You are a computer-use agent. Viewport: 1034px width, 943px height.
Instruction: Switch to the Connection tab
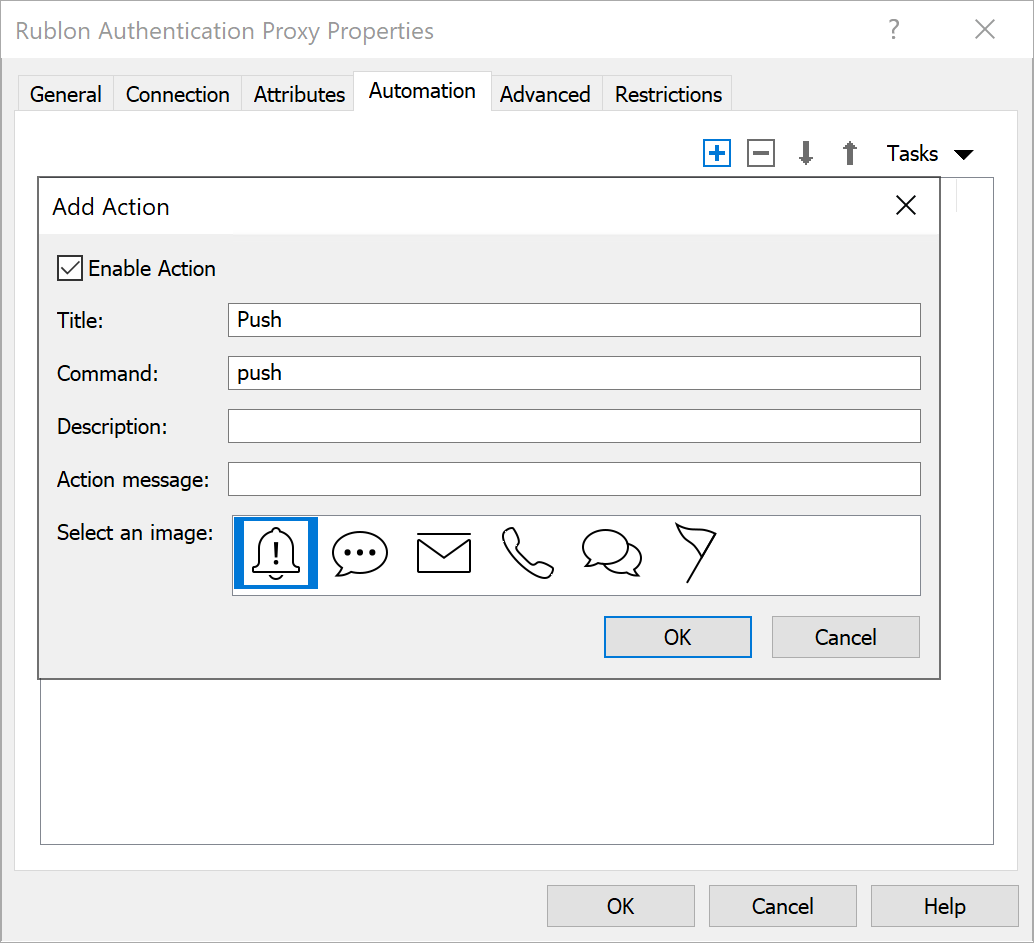(x=177, y=94)
